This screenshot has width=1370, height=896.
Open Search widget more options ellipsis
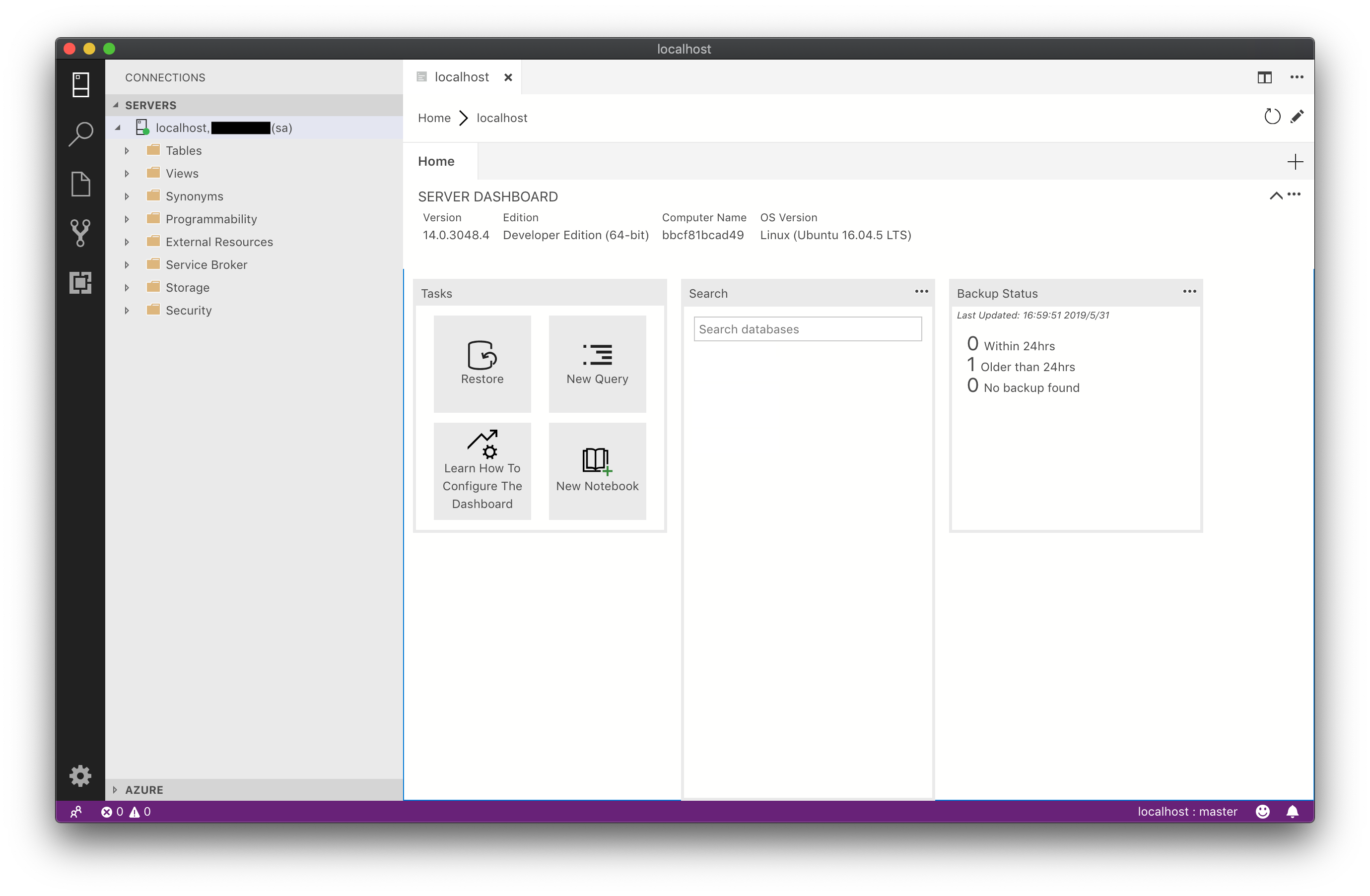point(921,292)
